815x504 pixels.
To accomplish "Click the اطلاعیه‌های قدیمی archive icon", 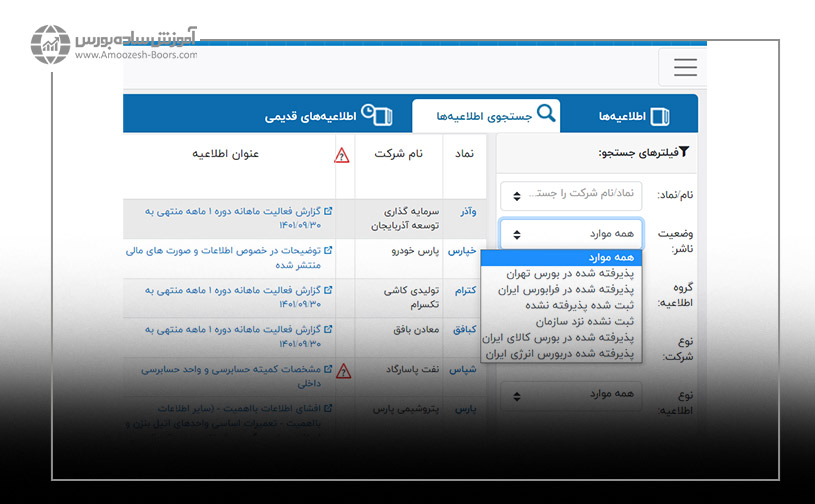I will [x=375, y=115].
